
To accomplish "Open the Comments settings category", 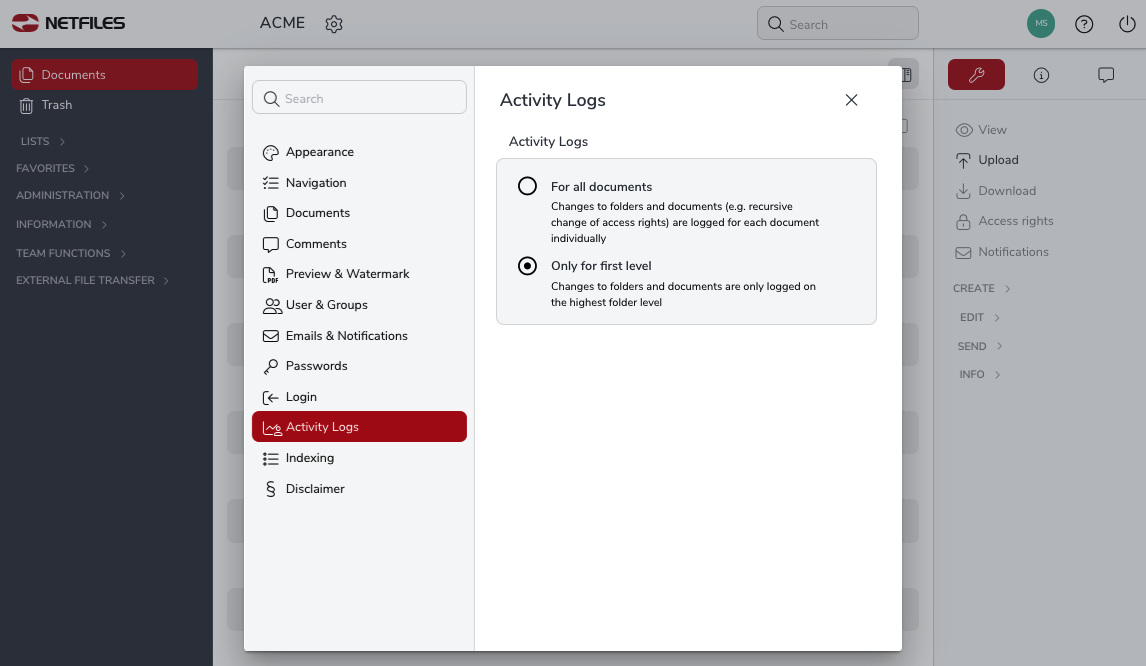I will (359, 243).
